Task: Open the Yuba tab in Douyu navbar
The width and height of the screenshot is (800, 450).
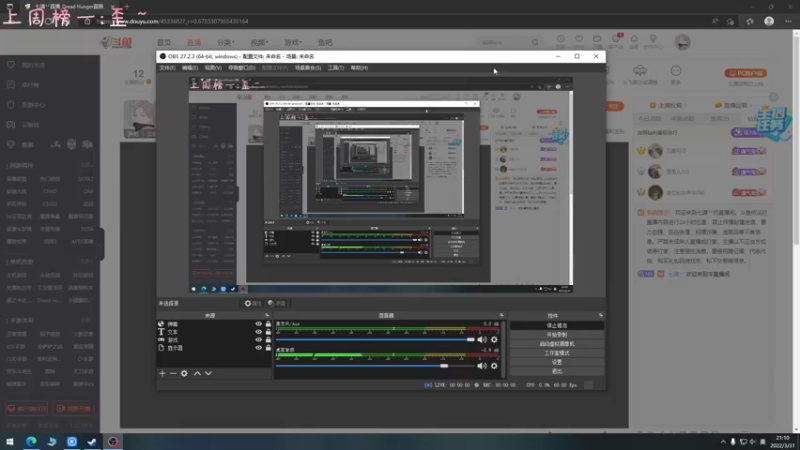Action: pos(325,42)
